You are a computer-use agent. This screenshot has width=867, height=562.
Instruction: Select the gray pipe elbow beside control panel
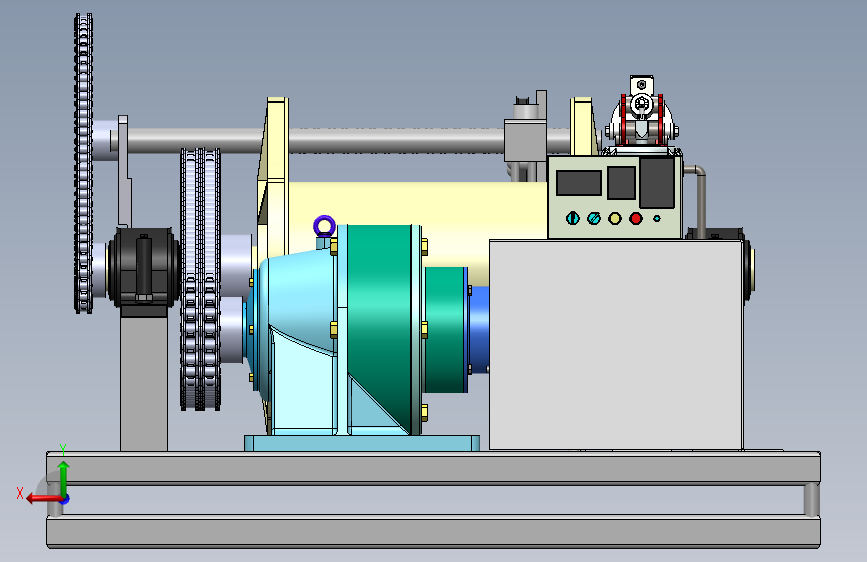(x=697, y=200)
